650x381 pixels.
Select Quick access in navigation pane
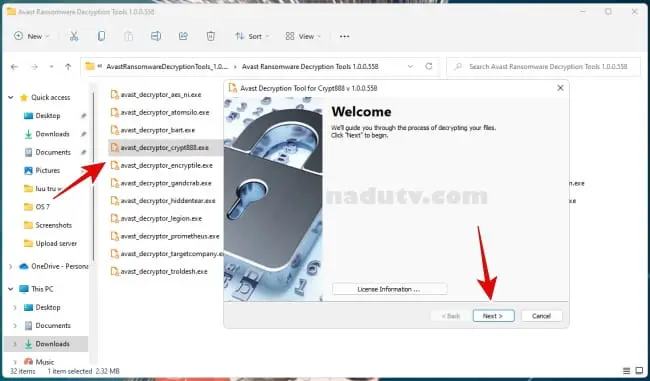(x=51, y=97)
